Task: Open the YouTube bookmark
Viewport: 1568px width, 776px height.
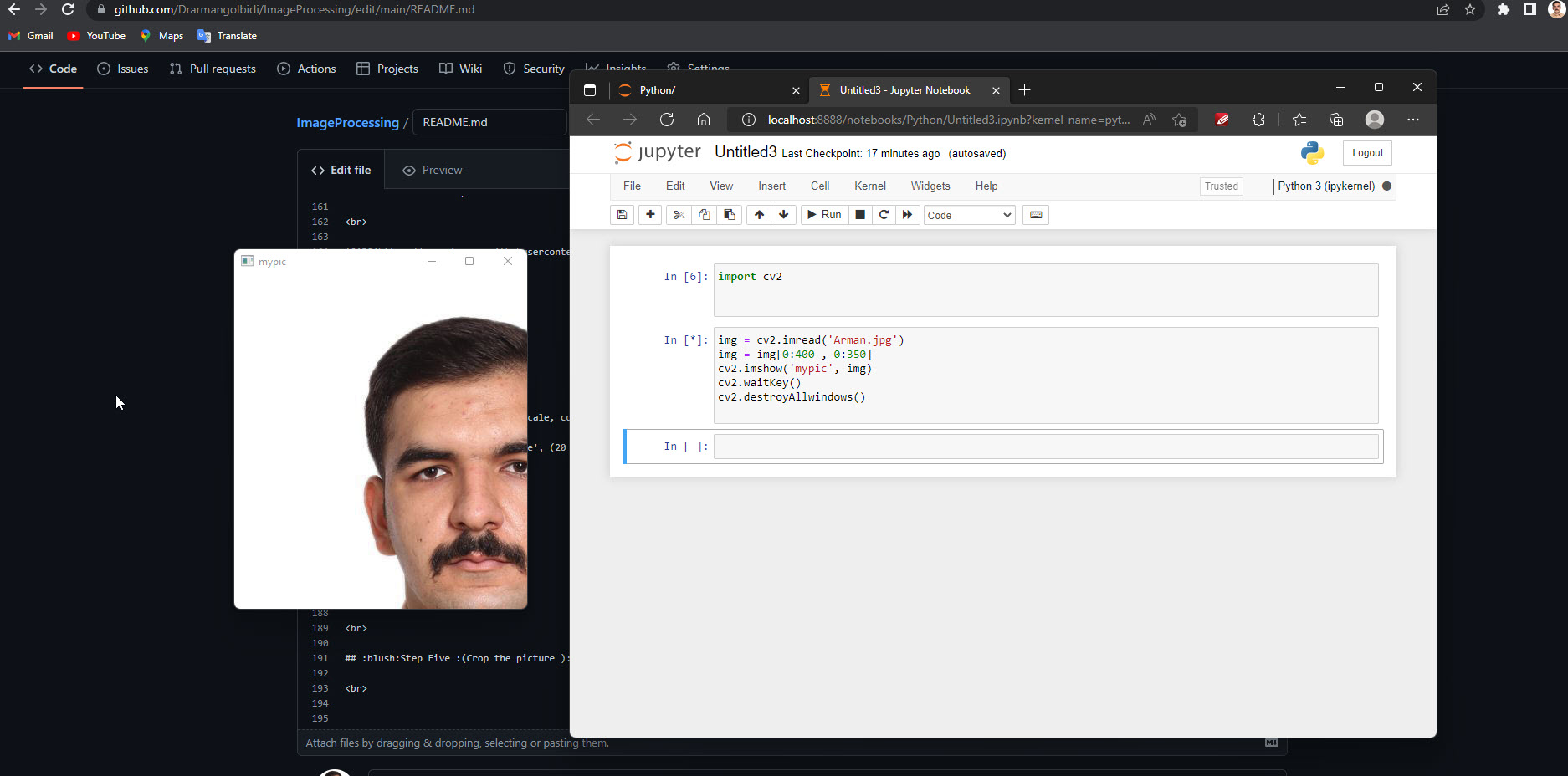Action: 95,36
